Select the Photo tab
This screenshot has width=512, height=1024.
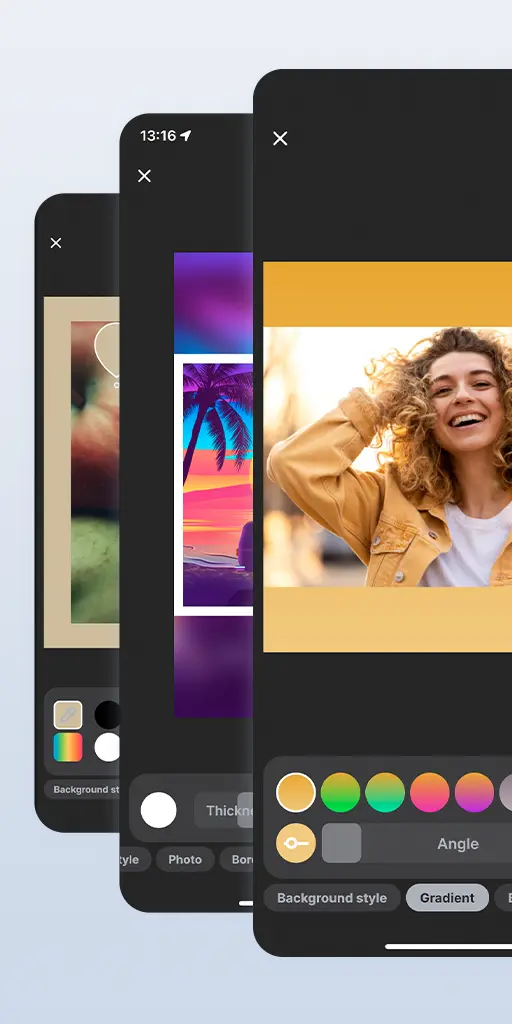(x=185, y=859)
